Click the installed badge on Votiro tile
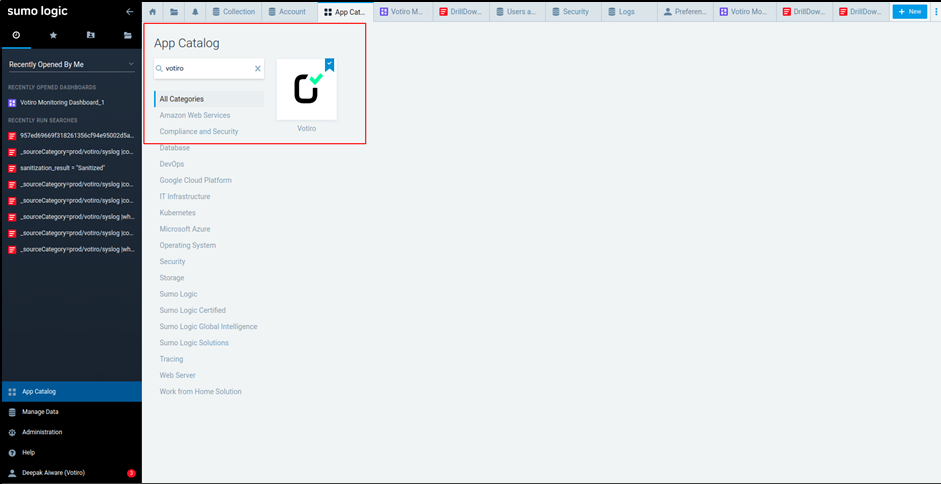 (329, 64)
